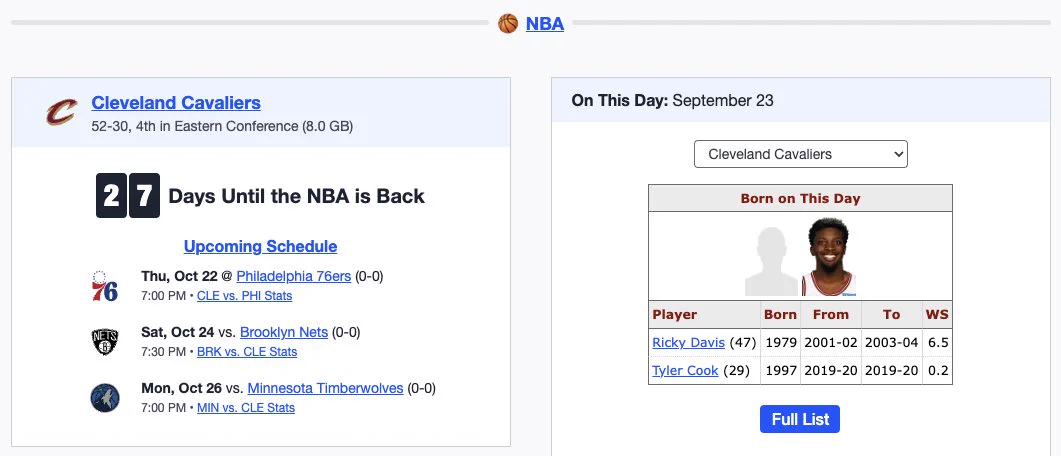
Task: Click the Cleveland Cavaliers team logo
Action: pos(62,112)
